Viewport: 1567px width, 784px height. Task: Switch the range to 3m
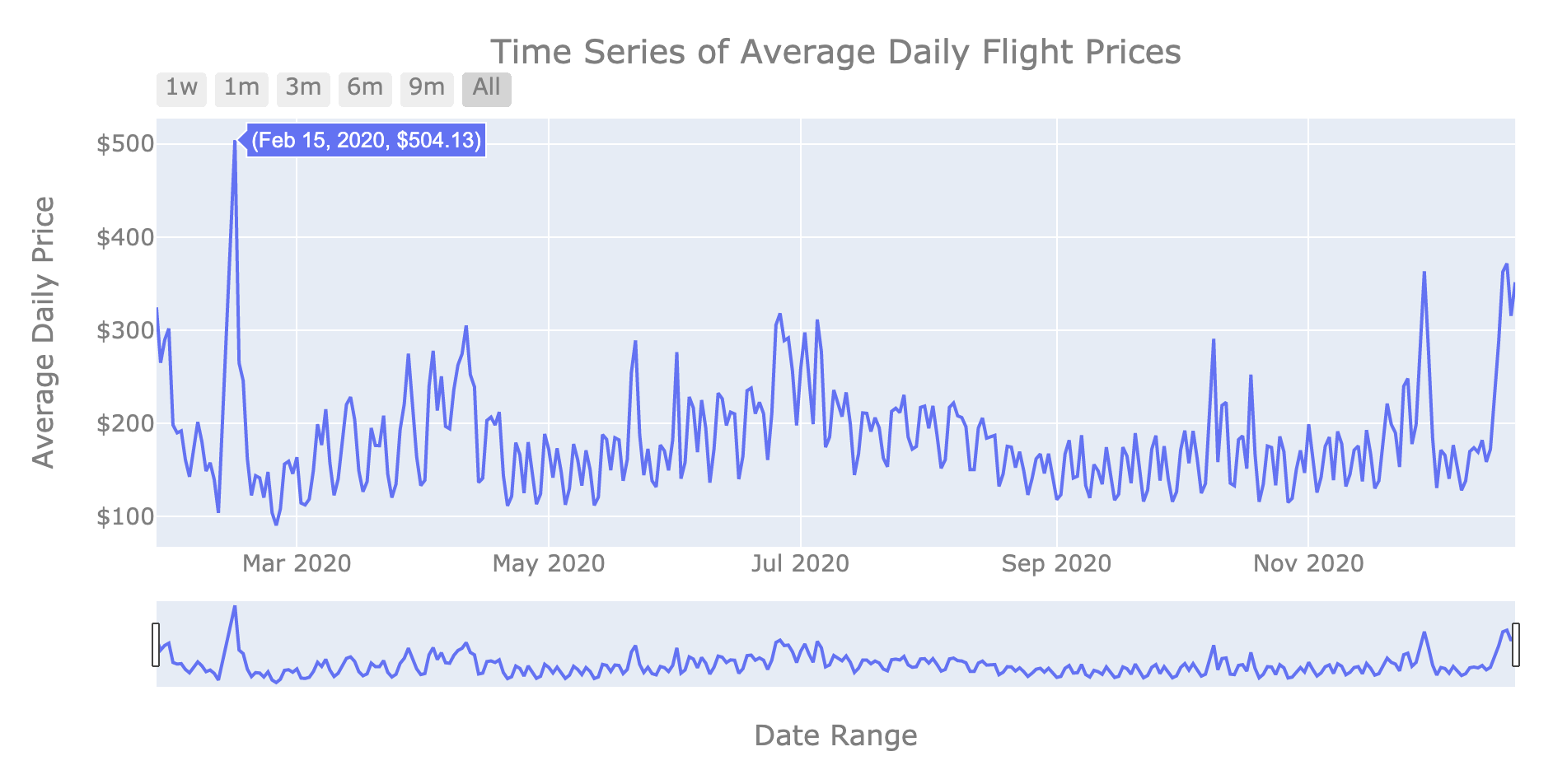(x=303, y=89)
